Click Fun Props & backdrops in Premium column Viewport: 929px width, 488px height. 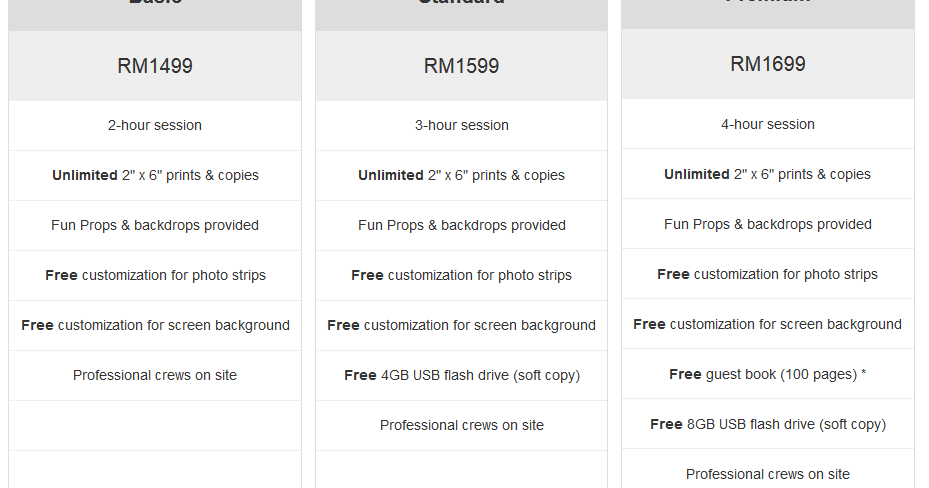767,224
